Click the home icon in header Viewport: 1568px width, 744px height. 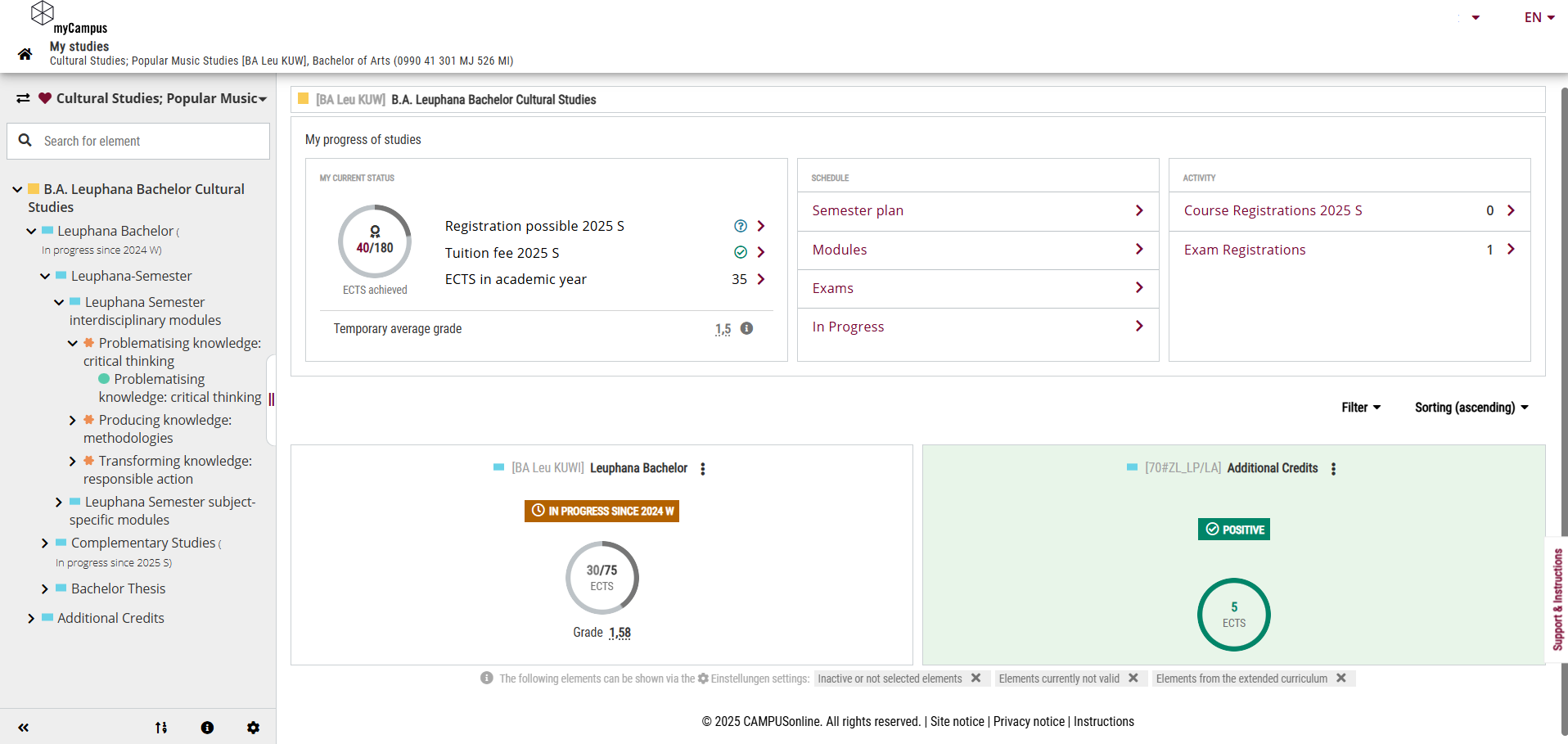click(x=25, y=54)
